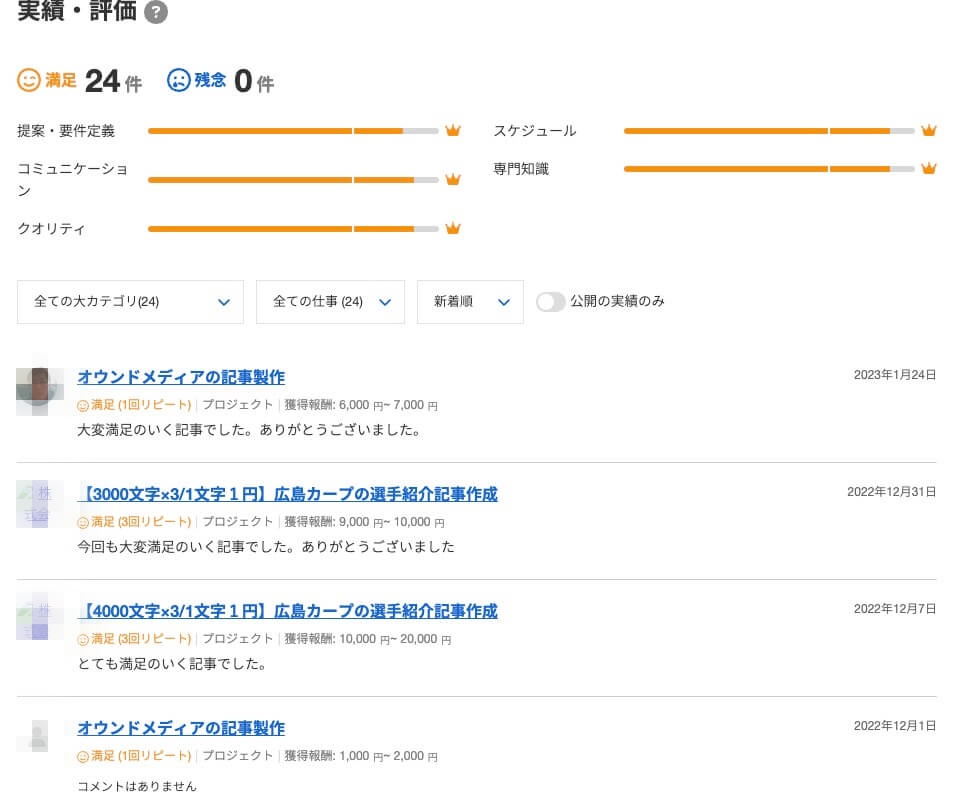Screen dimensions: 978x811
Task: Click the crown icon beside コミュニケーション bar
Action: tap(452, 180)
